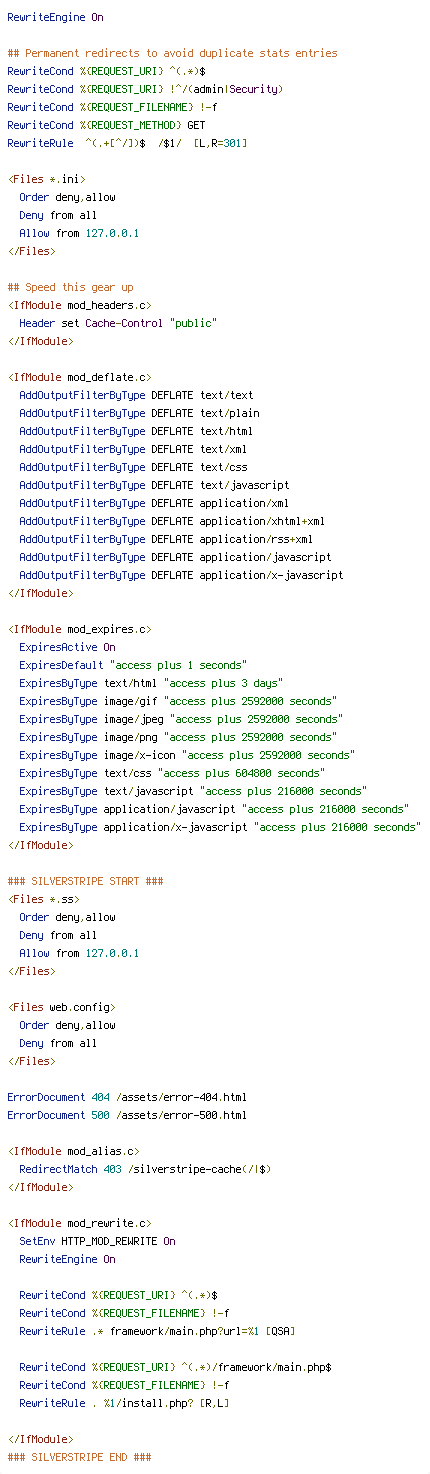The width and height of the screenshot is (430, 1474).
Task: Select the Permanent redirects comment line
Action: (172, 53)
